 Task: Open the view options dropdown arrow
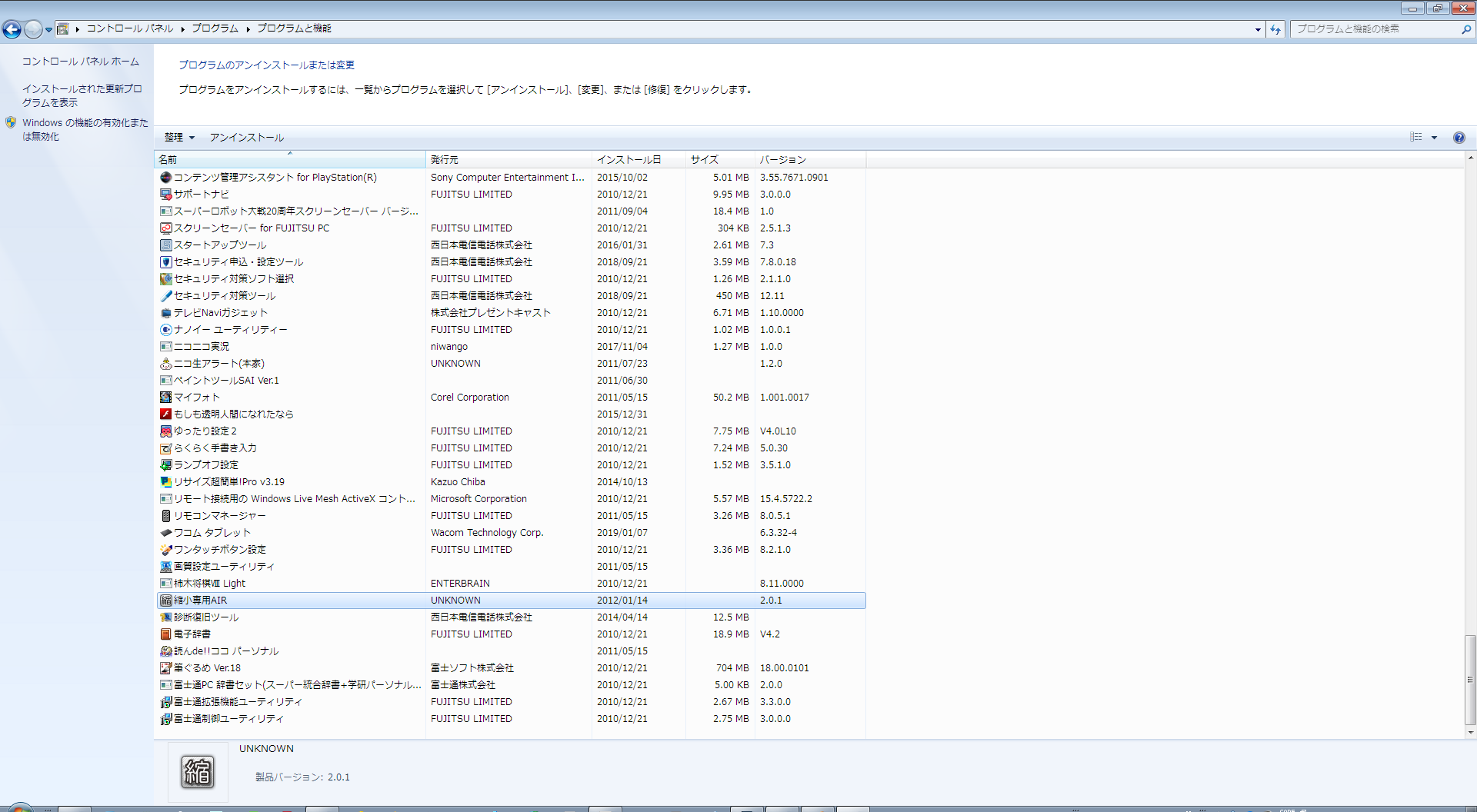click(x=1434, y=138)
